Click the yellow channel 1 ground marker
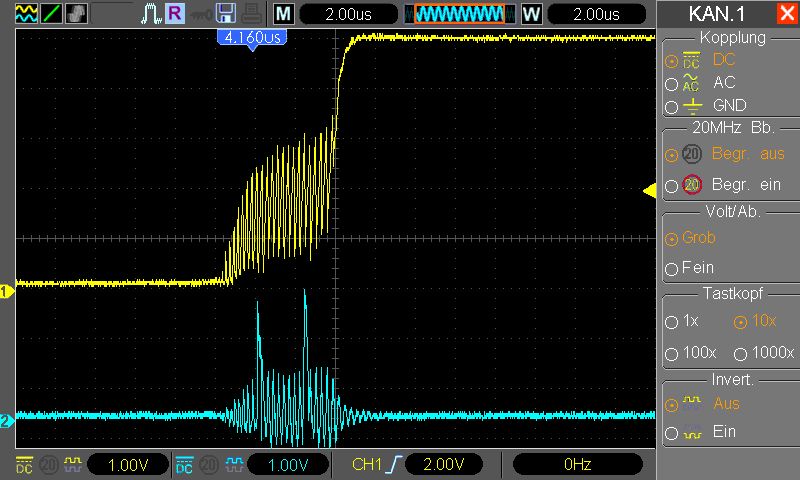 click(x=6, y=291)
